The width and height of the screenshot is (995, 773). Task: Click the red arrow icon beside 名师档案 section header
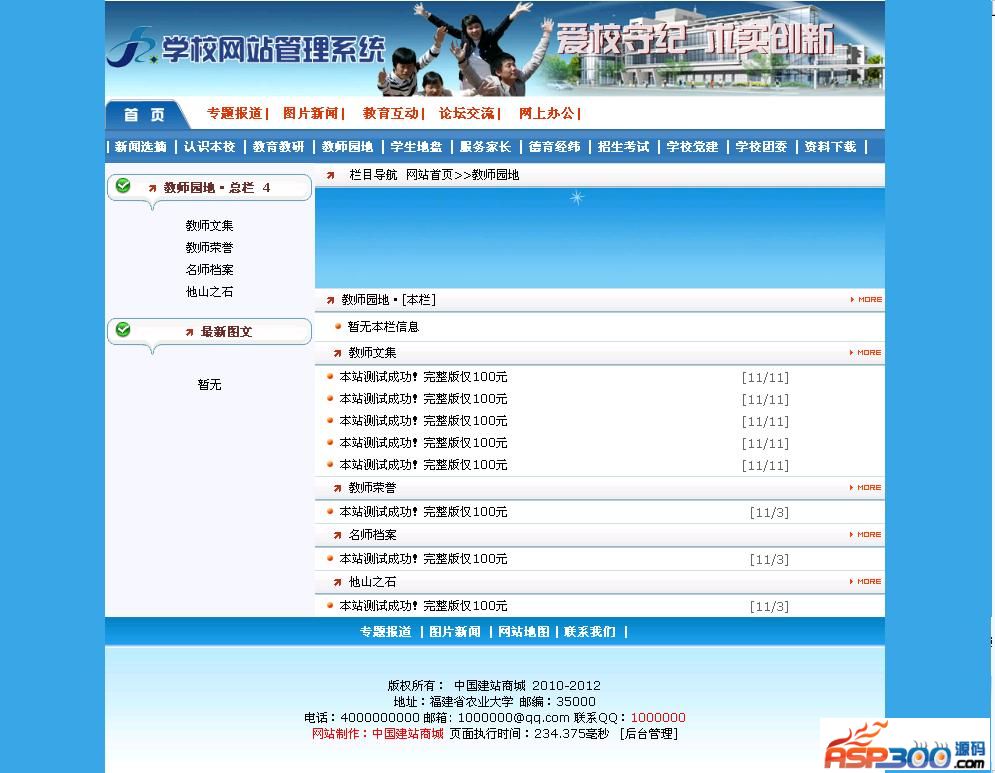(338, 536)
